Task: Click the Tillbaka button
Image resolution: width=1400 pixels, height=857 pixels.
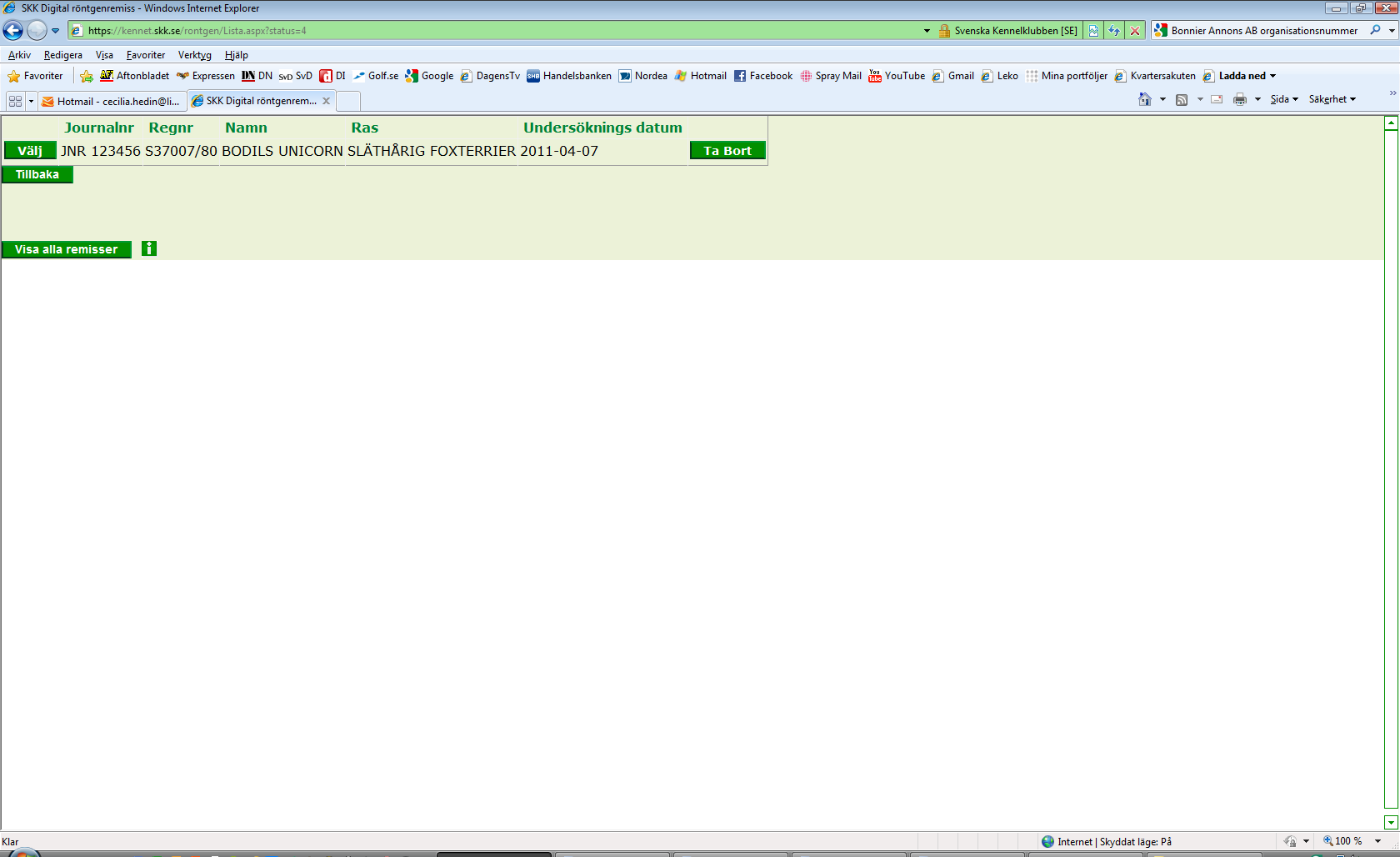Action: pyautogui.click(x=37, y=174)
